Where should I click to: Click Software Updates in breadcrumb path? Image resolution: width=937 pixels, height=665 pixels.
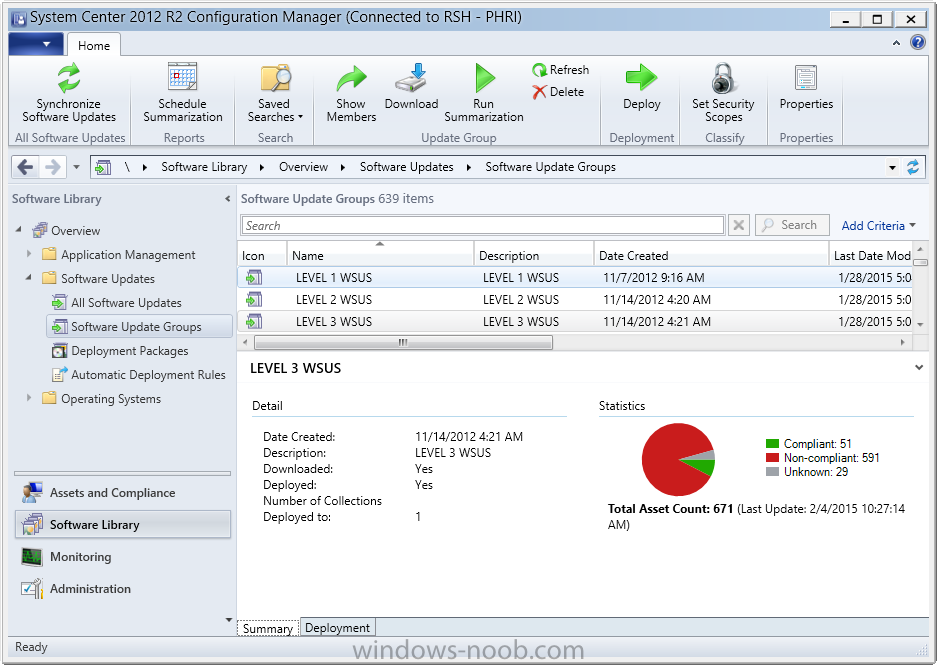pos(406,167)
